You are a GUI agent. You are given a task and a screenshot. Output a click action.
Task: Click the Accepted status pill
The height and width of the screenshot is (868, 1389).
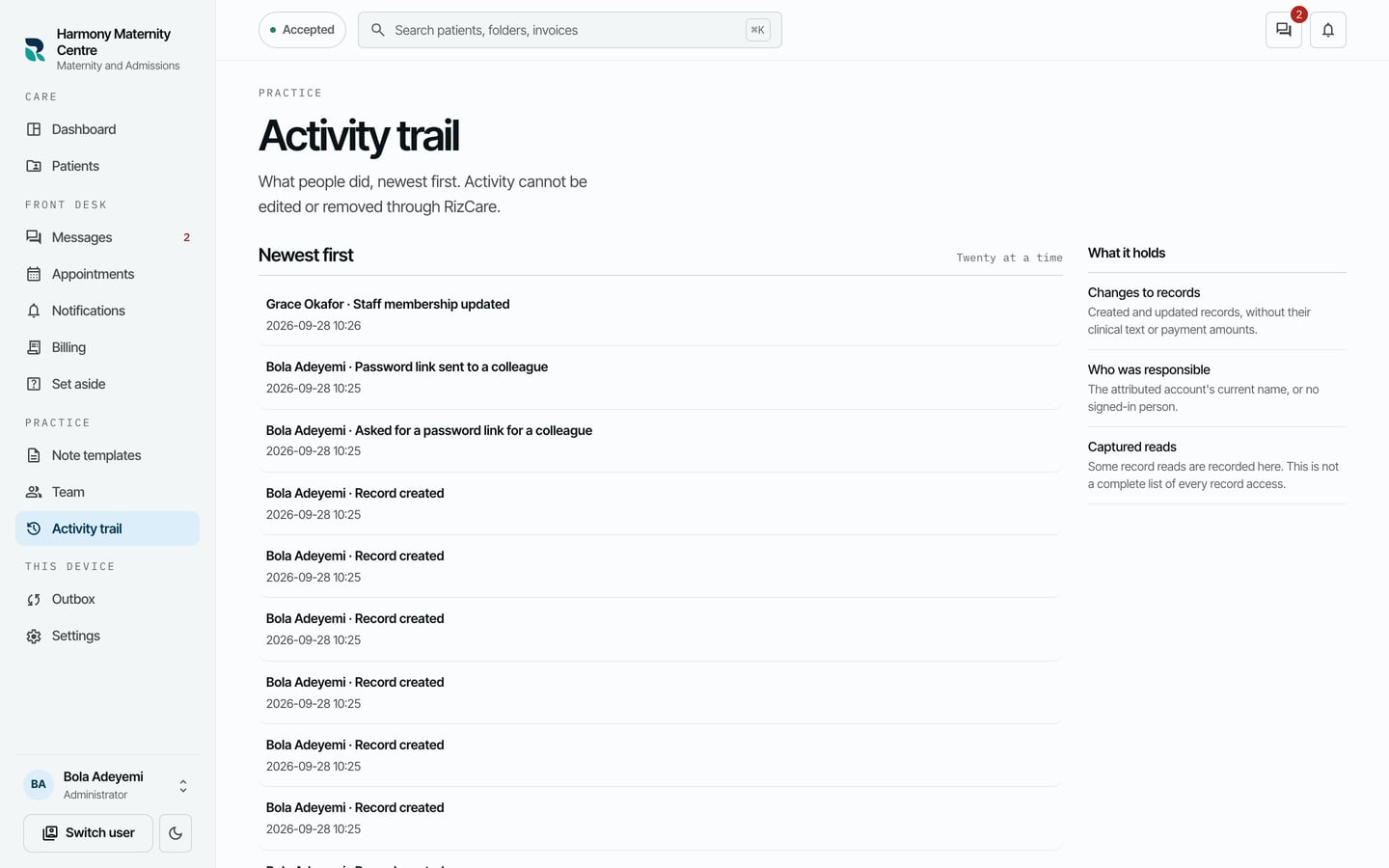pos(302,30)
